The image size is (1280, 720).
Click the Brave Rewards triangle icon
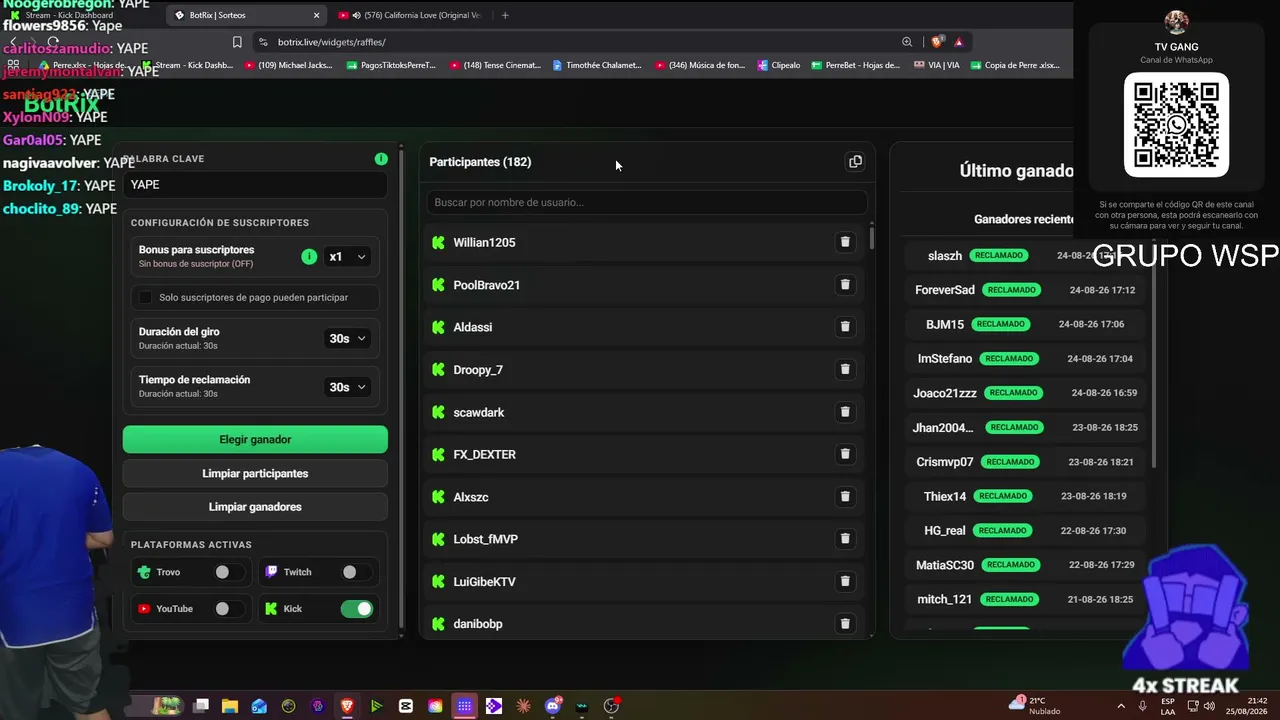(x=959, y=42)
